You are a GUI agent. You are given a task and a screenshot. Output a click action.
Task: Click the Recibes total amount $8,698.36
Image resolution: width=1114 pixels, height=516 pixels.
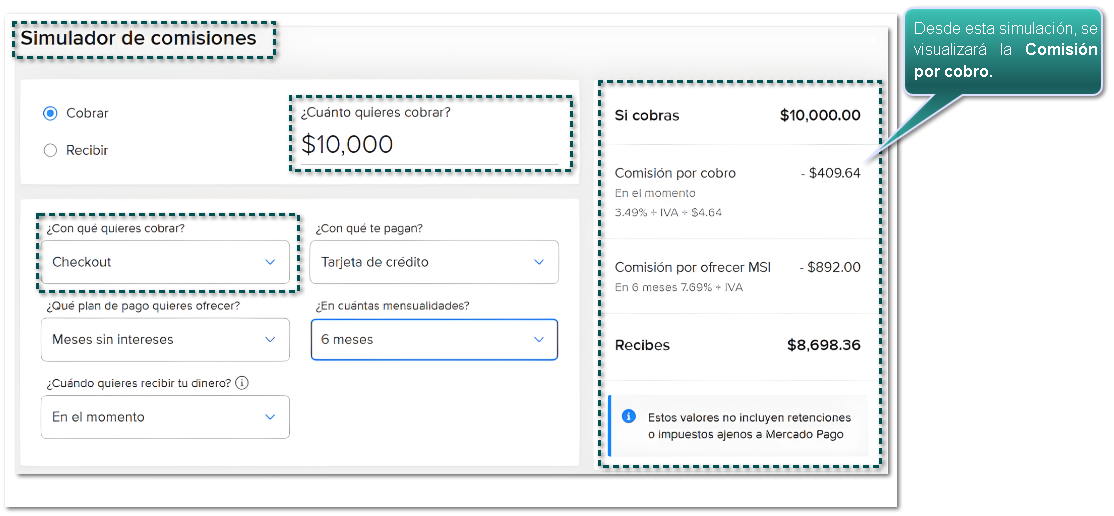(x=823, y=345)
